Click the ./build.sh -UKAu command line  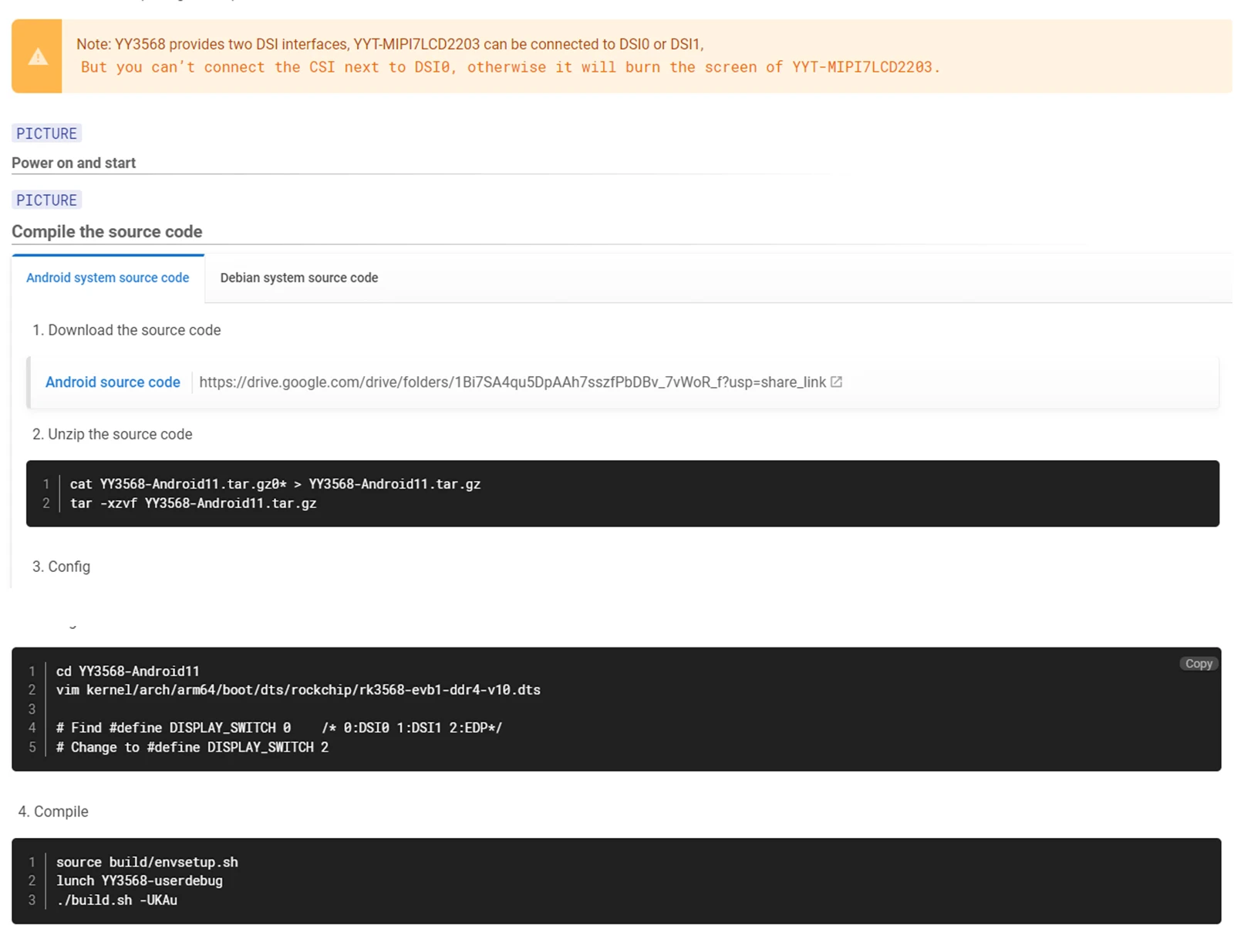116,900
